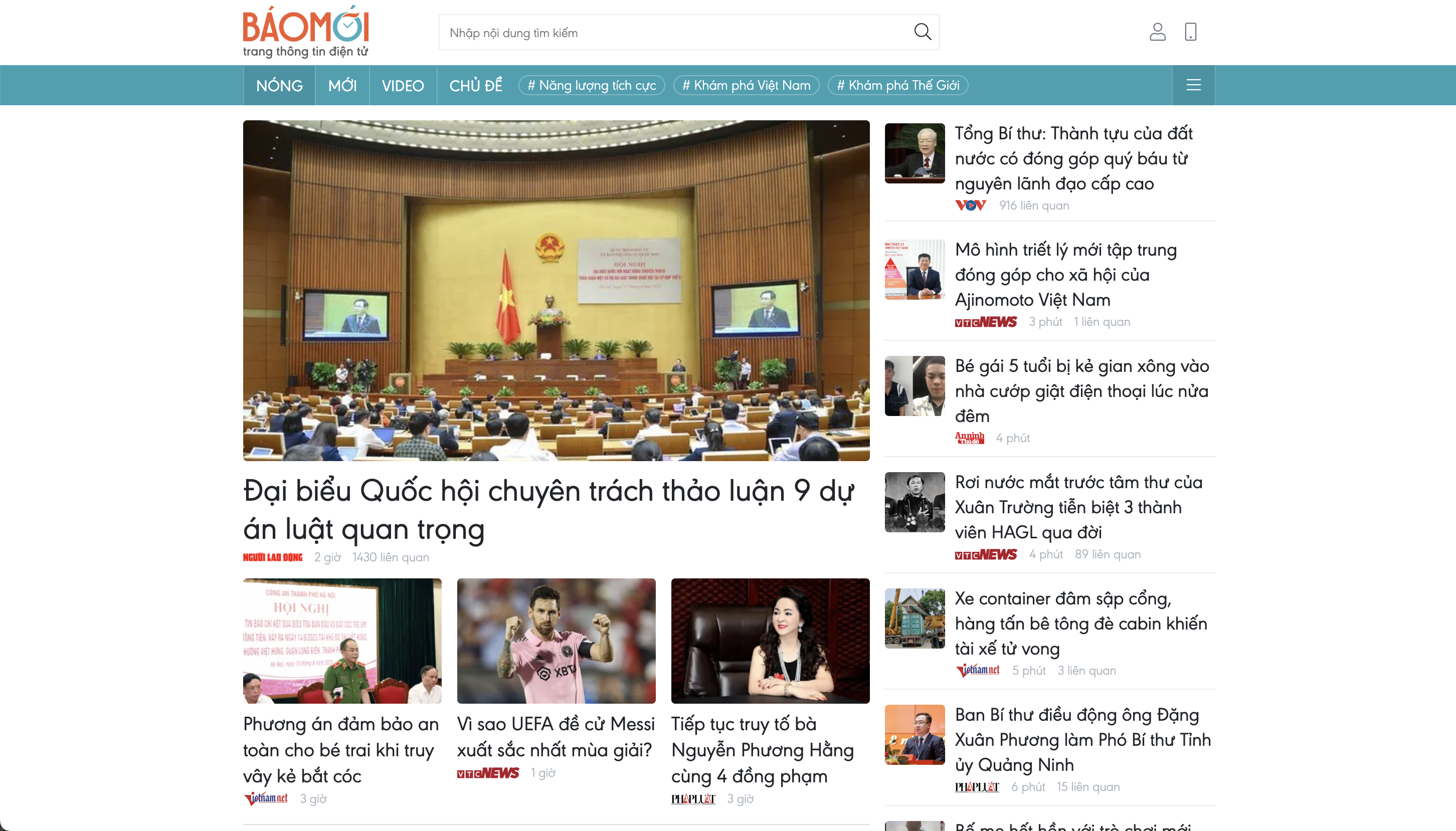The image size is (1456, 831).
Task: Click the Pháp Luật logo under Nguyễn Phương Hằng article
Action: 693,798
